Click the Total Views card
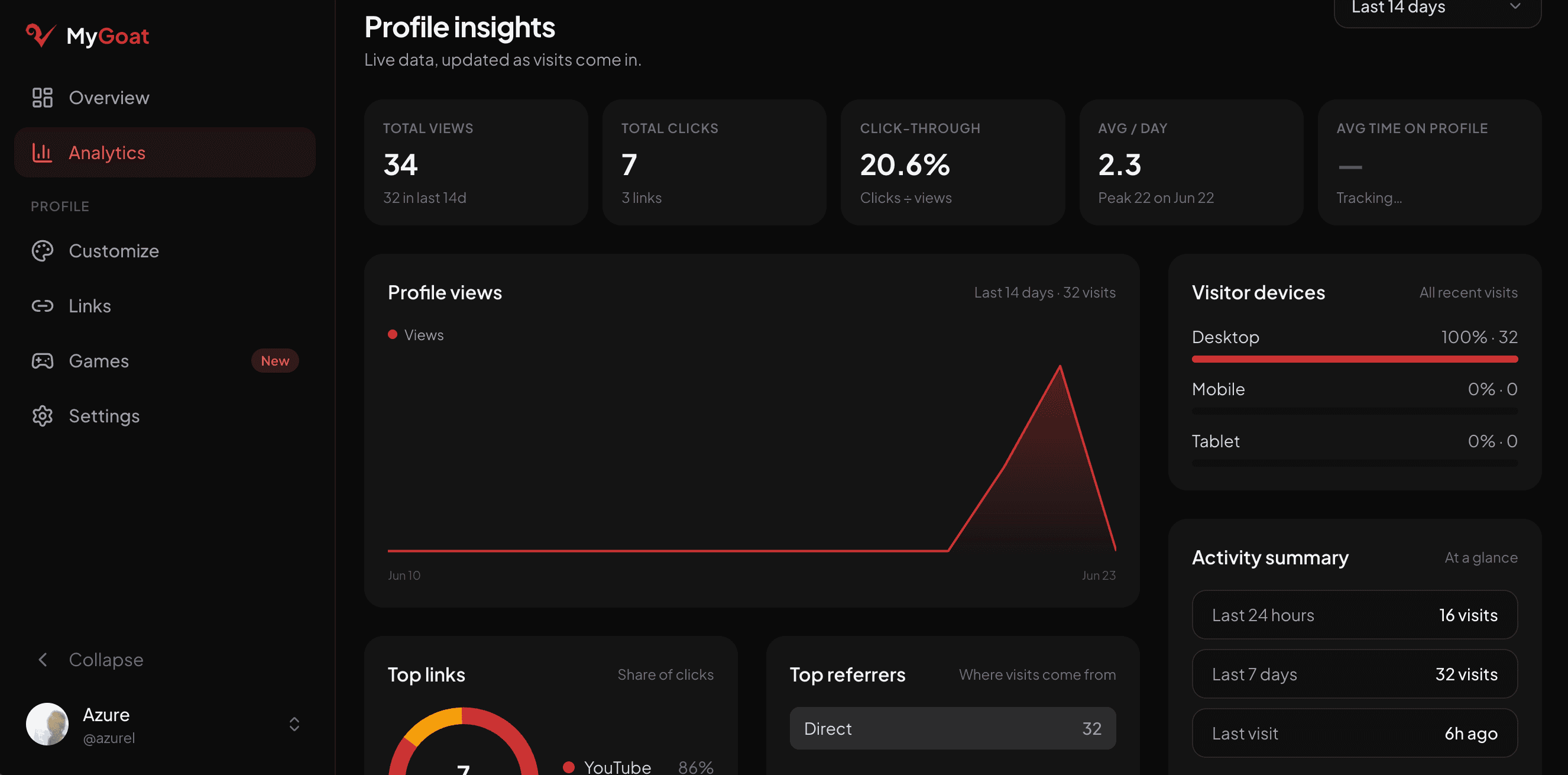1568x775 pixels. click(476, 163)
